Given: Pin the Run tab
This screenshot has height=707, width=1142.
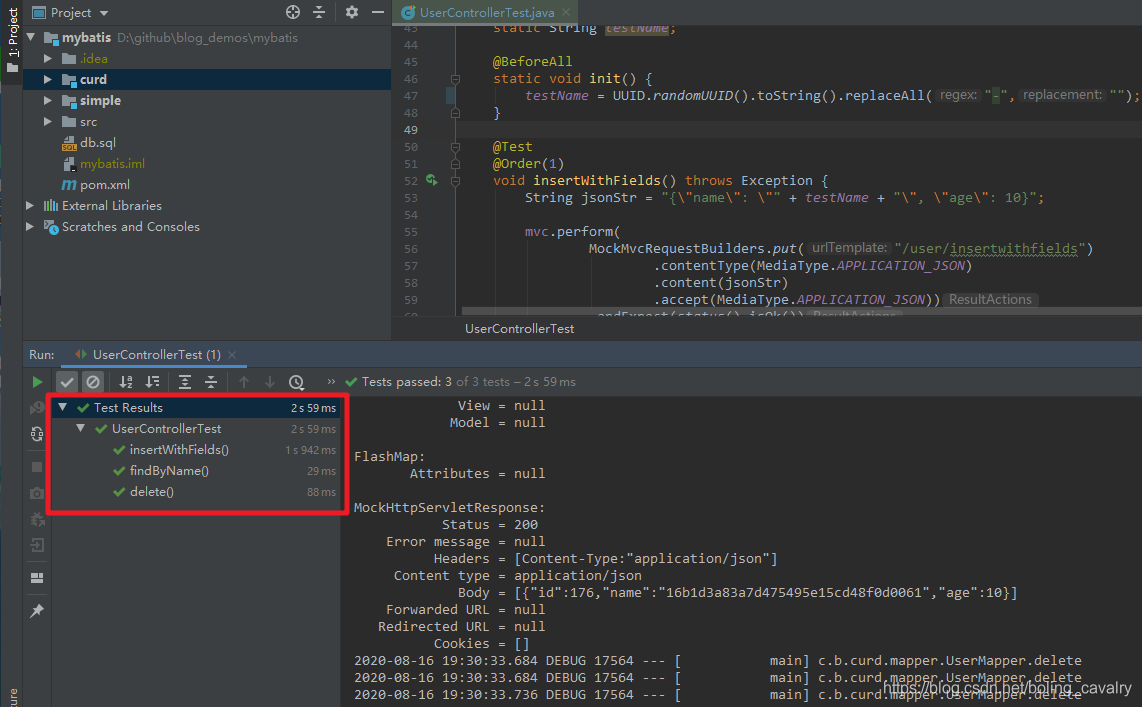Looking at the screenshot, I should click(37, 610).
